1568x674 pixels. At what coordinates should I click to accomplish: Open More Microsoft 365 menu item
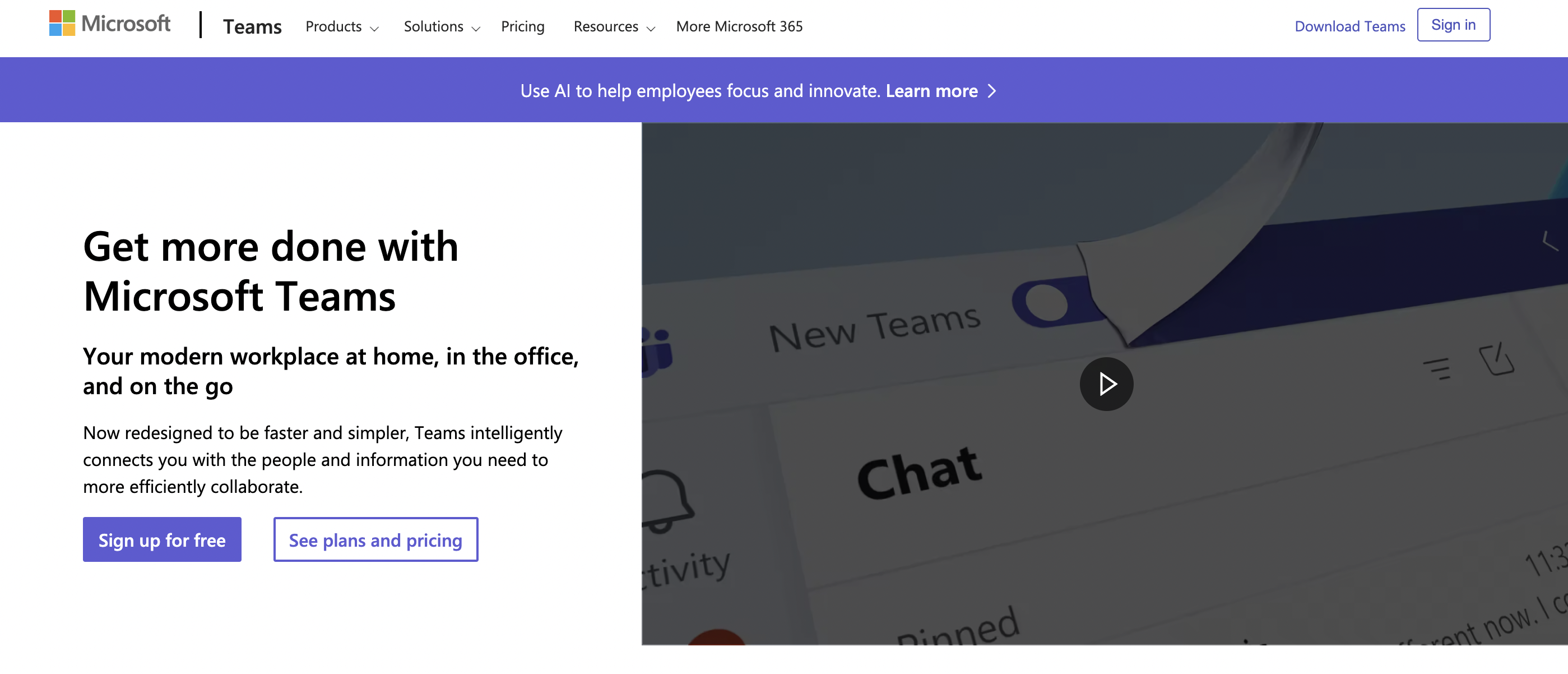click(739, 26)
